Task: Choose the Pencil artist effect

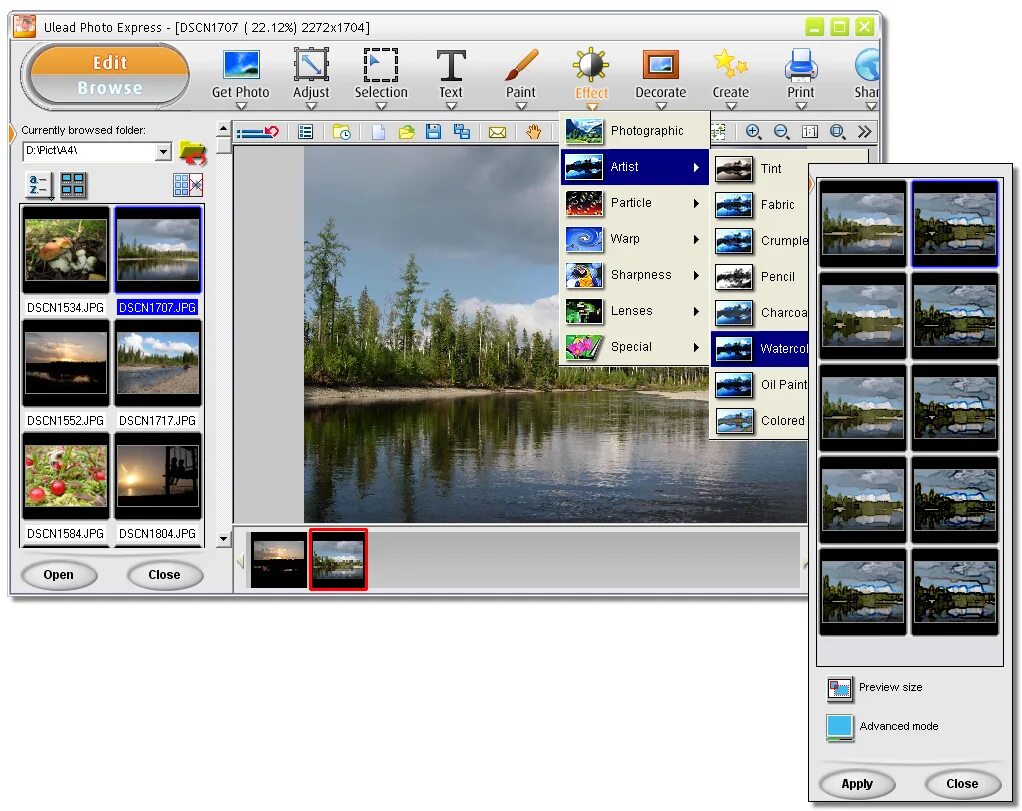Action: 760,277
